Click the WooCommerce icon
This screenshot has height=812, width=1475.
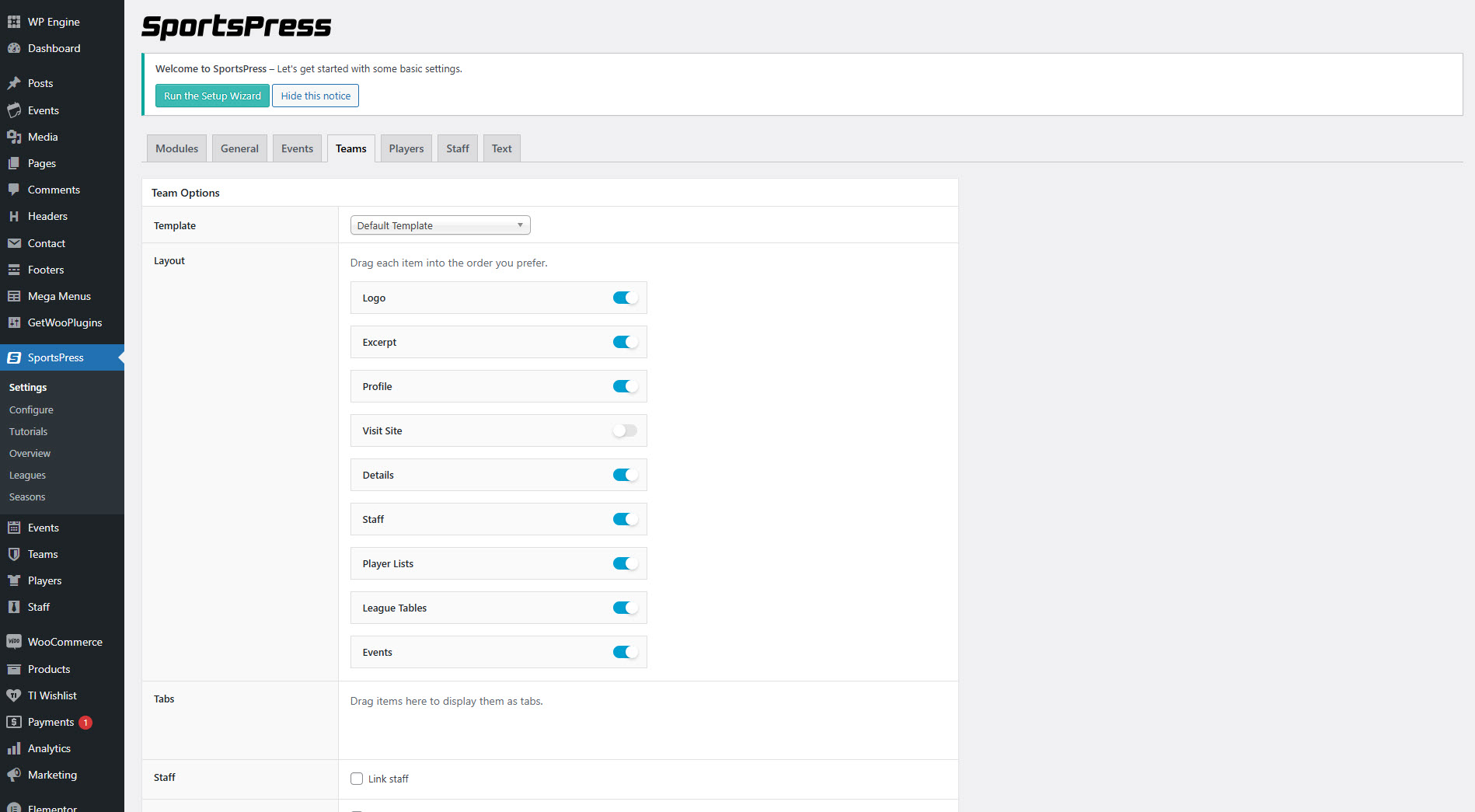pyautogui.click(x=14, y=642)
